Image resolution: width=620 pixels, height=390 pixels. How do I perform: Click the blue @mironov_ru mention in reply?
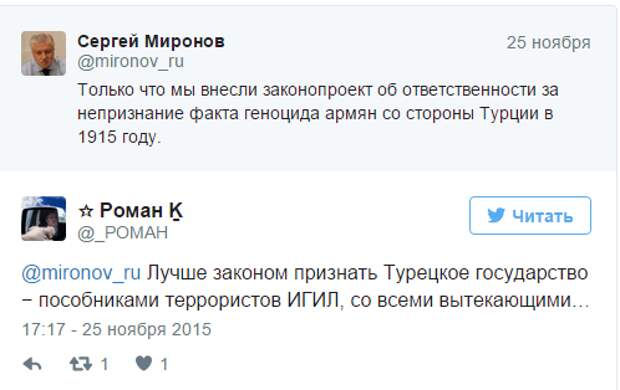81,273
